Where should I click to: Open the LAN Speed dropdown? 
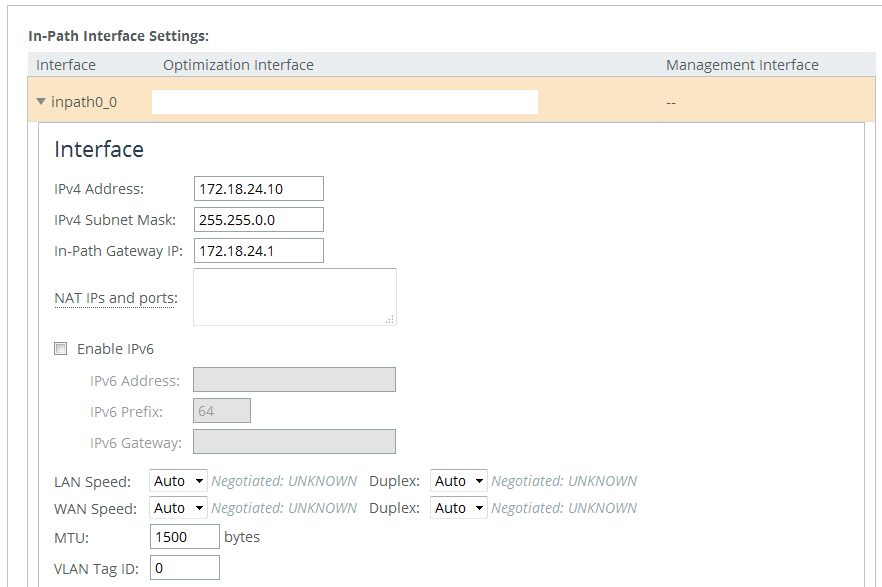(x=178, y=481)
